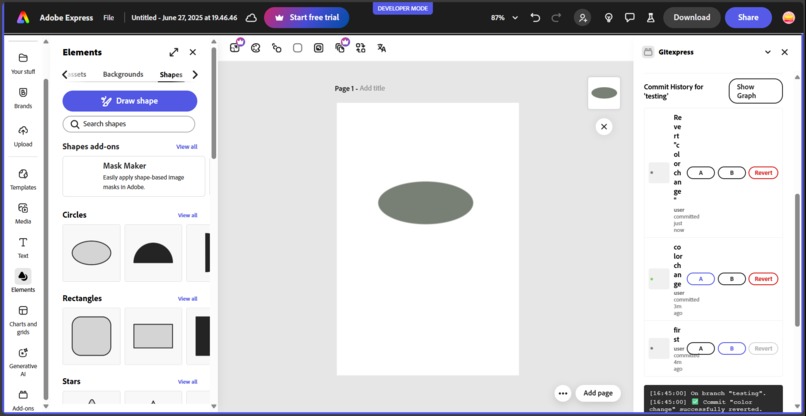Open Charts and grids panel
This screenshot has width=806, height=416.
click(x=23, y=320)
